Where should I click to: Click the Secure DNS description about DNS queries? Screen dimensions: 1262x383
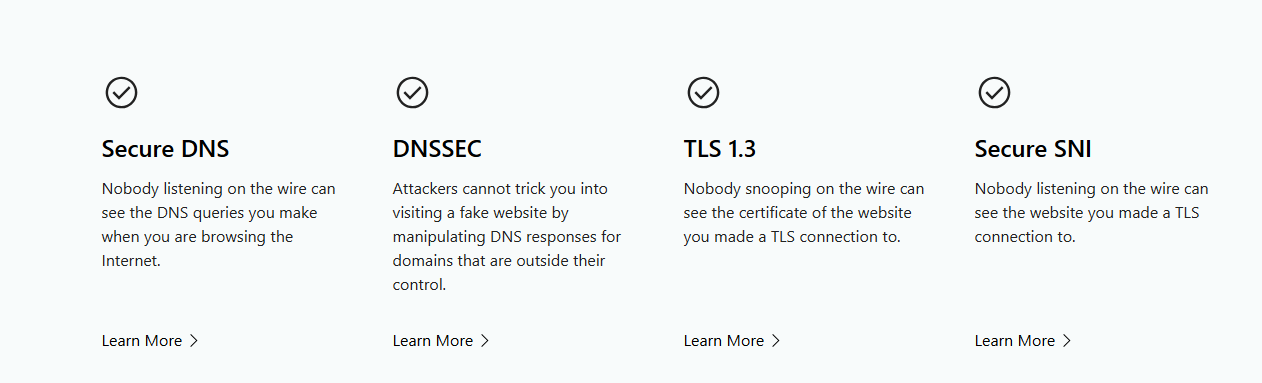click(219, 225)
